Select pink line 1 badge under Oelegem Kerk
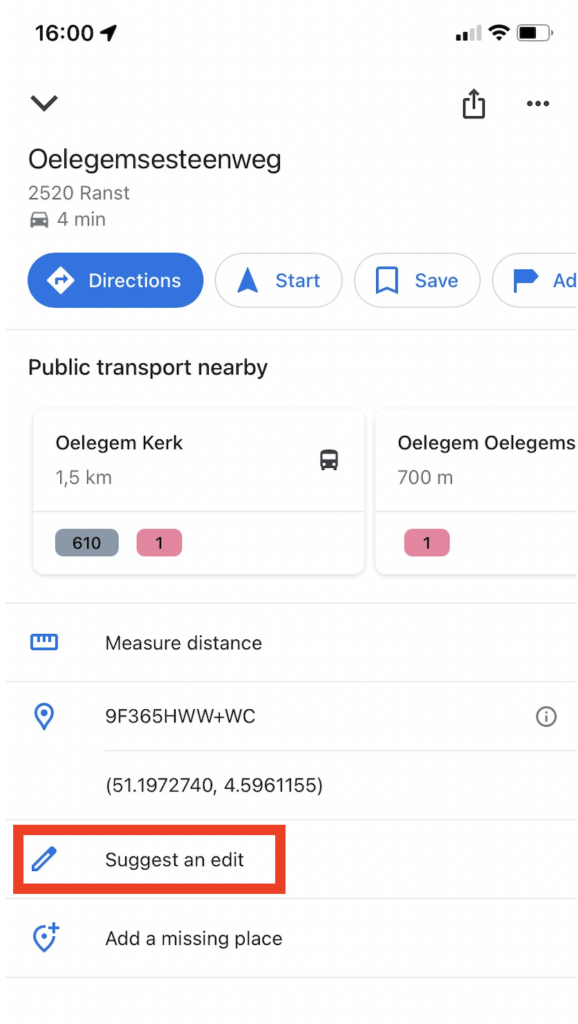The height and width of the screenshot is (1024, 578). pos(159,543)
